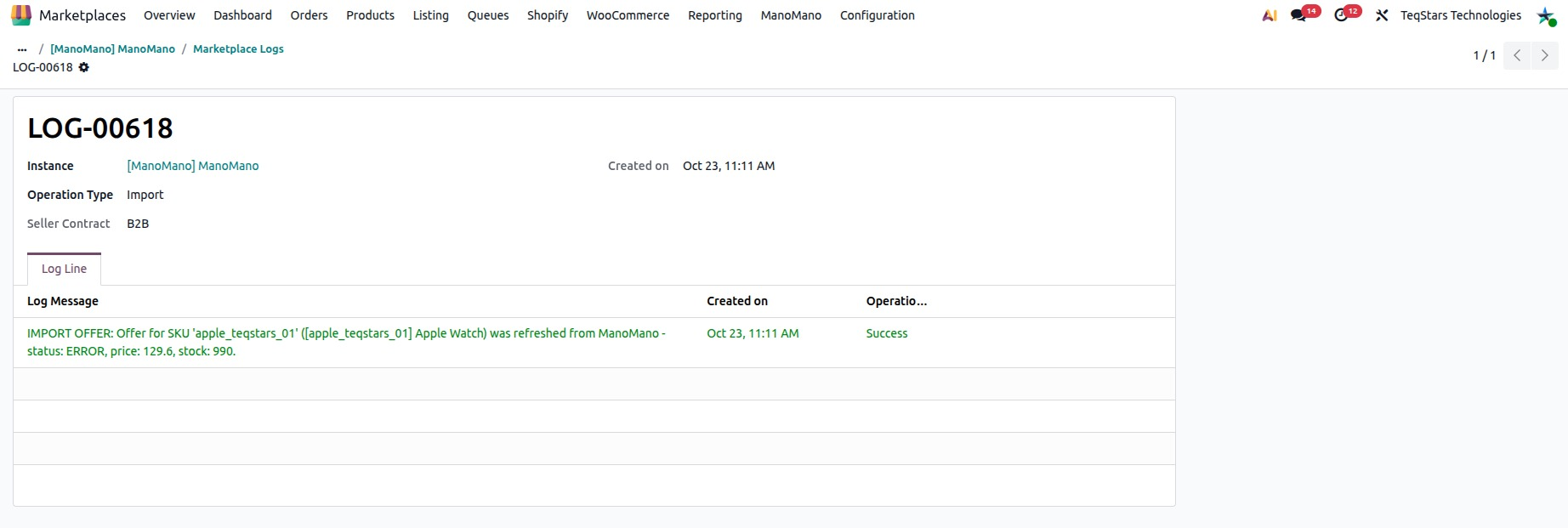Click the 1 / 1 pager counter
Viewport: 1568px width, 528px height.
pos(1484,55)
